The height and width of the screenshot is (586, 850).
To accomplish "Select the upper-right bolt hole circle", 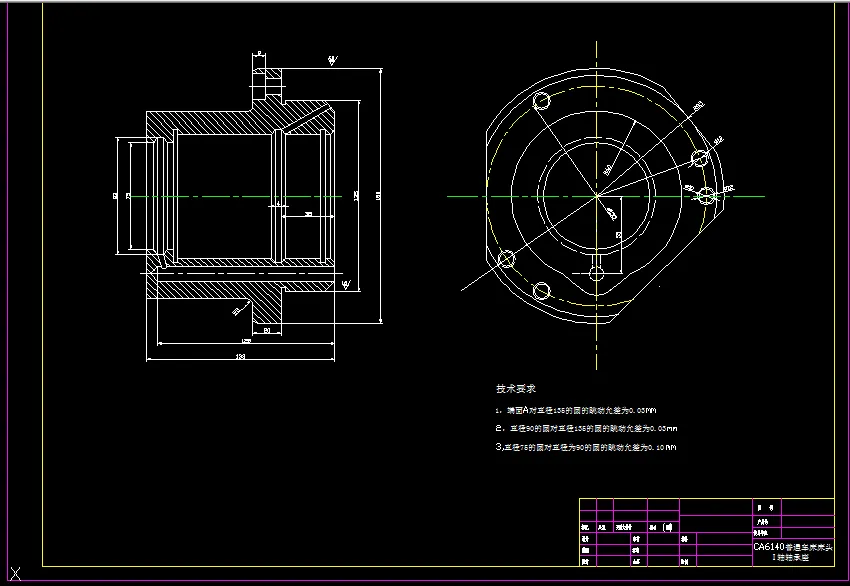I will tap(700, 158).
